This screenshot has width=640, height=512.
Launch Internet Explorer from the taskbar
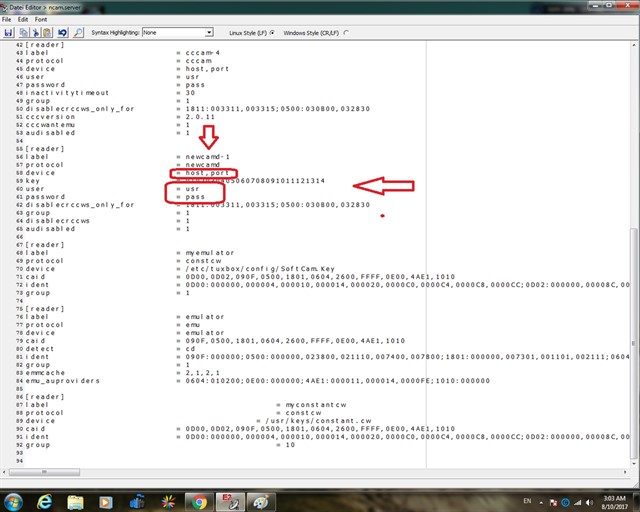pyautogui.click(x=45, y=500)
